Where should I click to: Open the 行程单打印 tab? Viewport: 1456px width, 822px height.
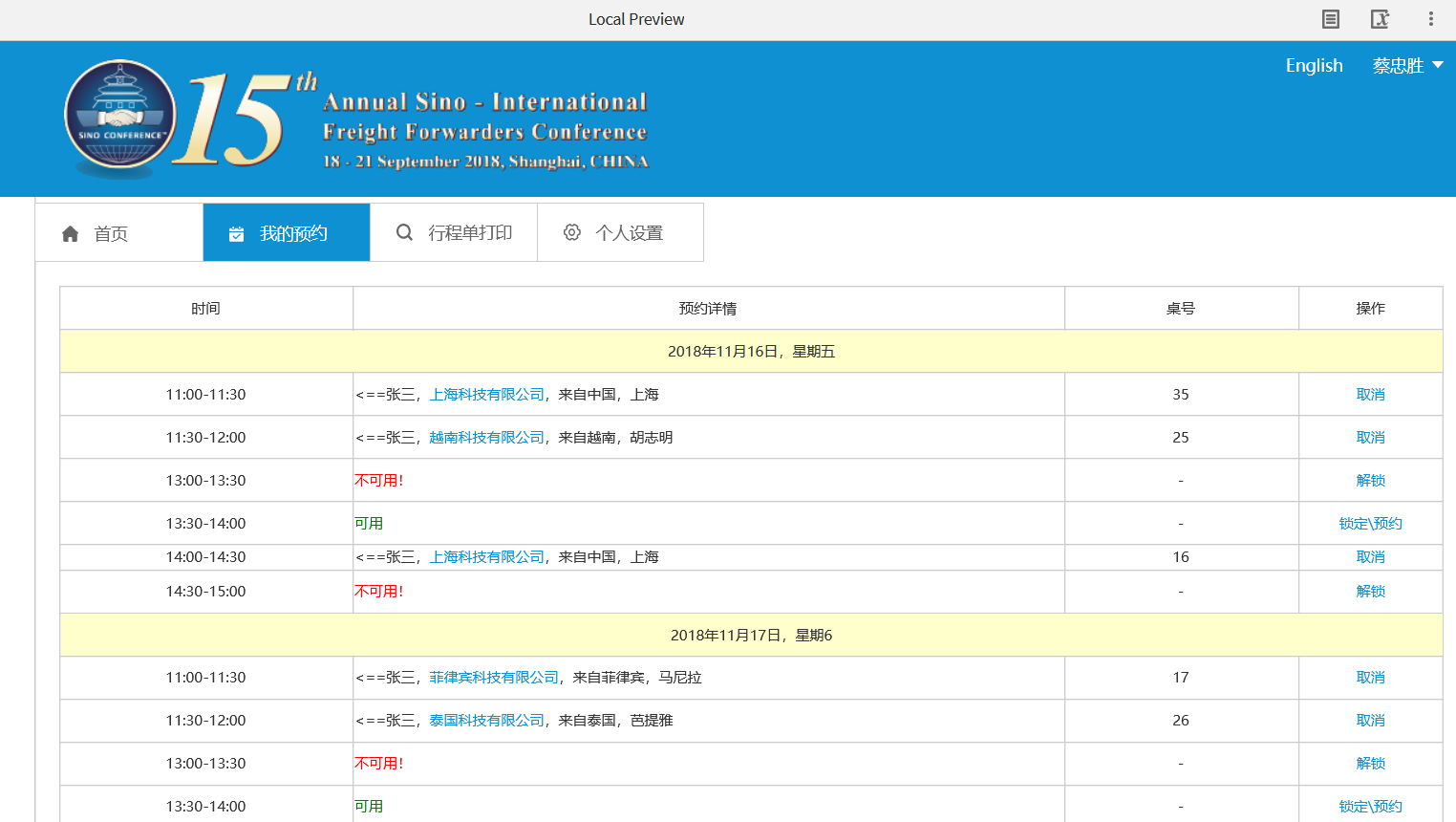click(454, 232)
